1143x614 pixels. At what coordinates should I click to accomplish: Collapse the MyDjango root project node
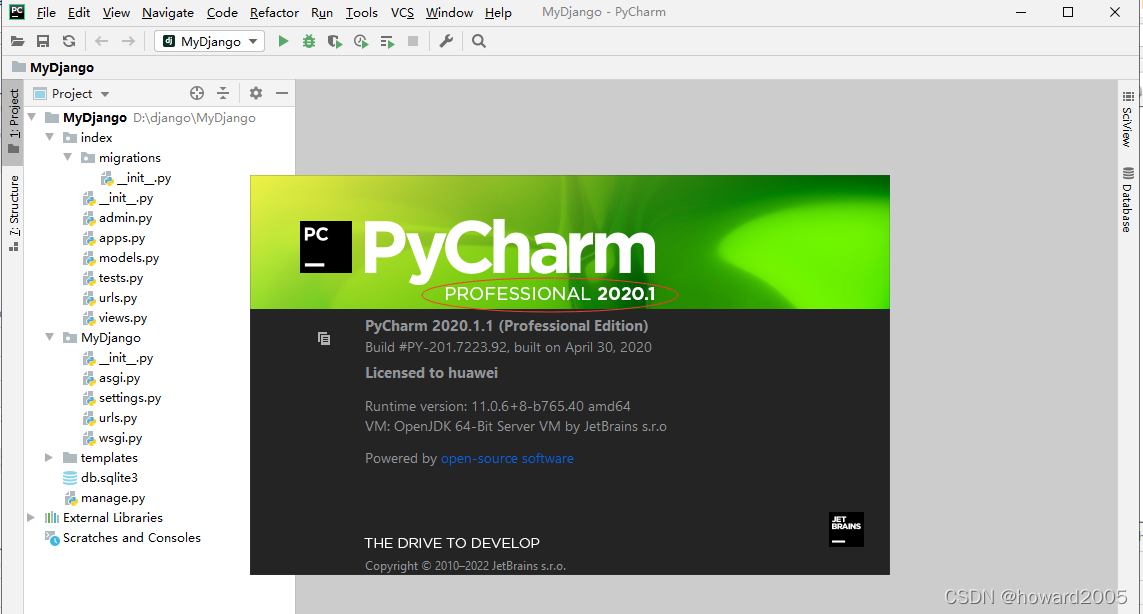point(32,117)
